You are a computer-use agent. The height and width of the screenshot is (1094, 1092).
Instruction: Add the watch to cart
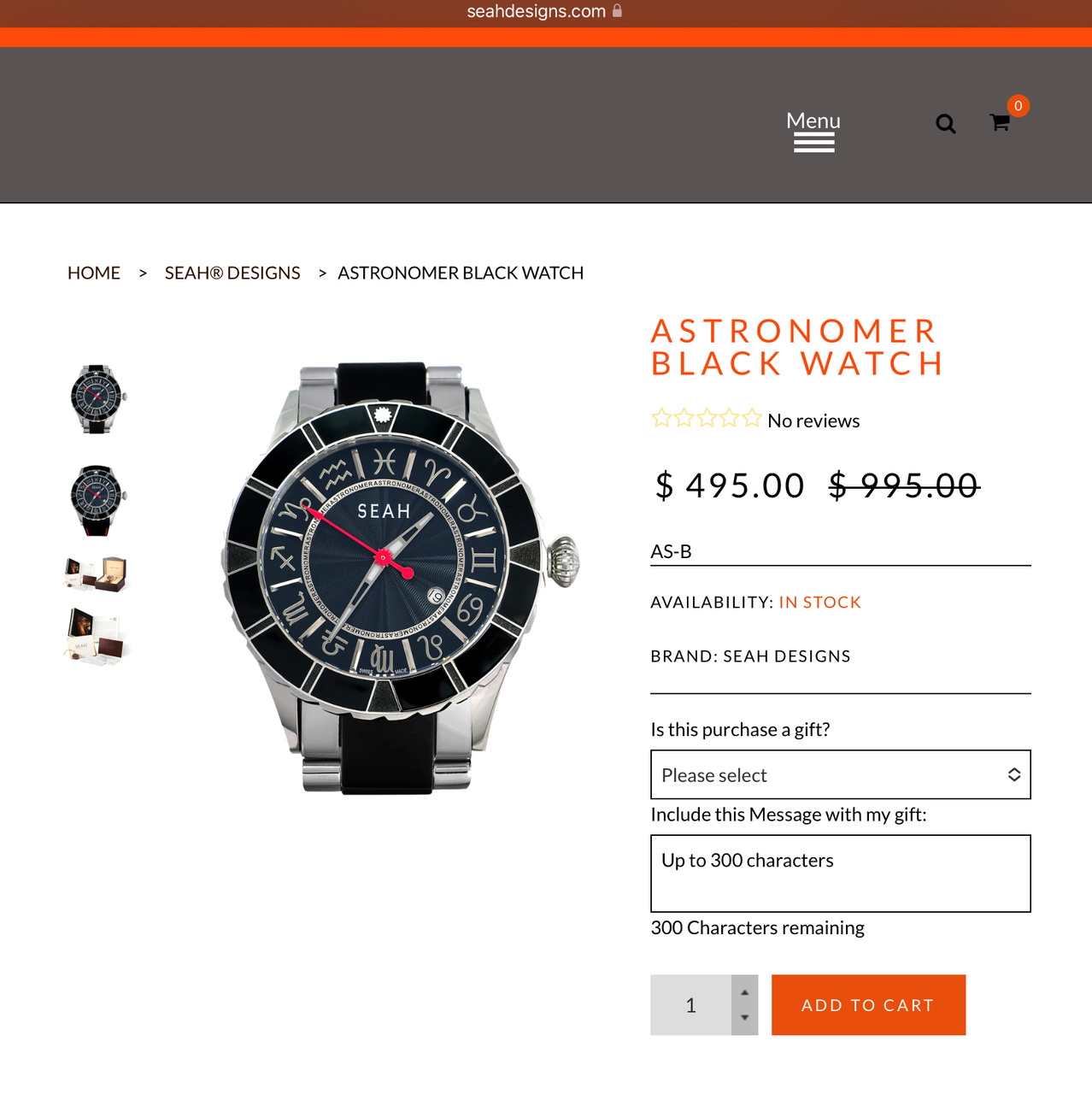click(868, 1005)
